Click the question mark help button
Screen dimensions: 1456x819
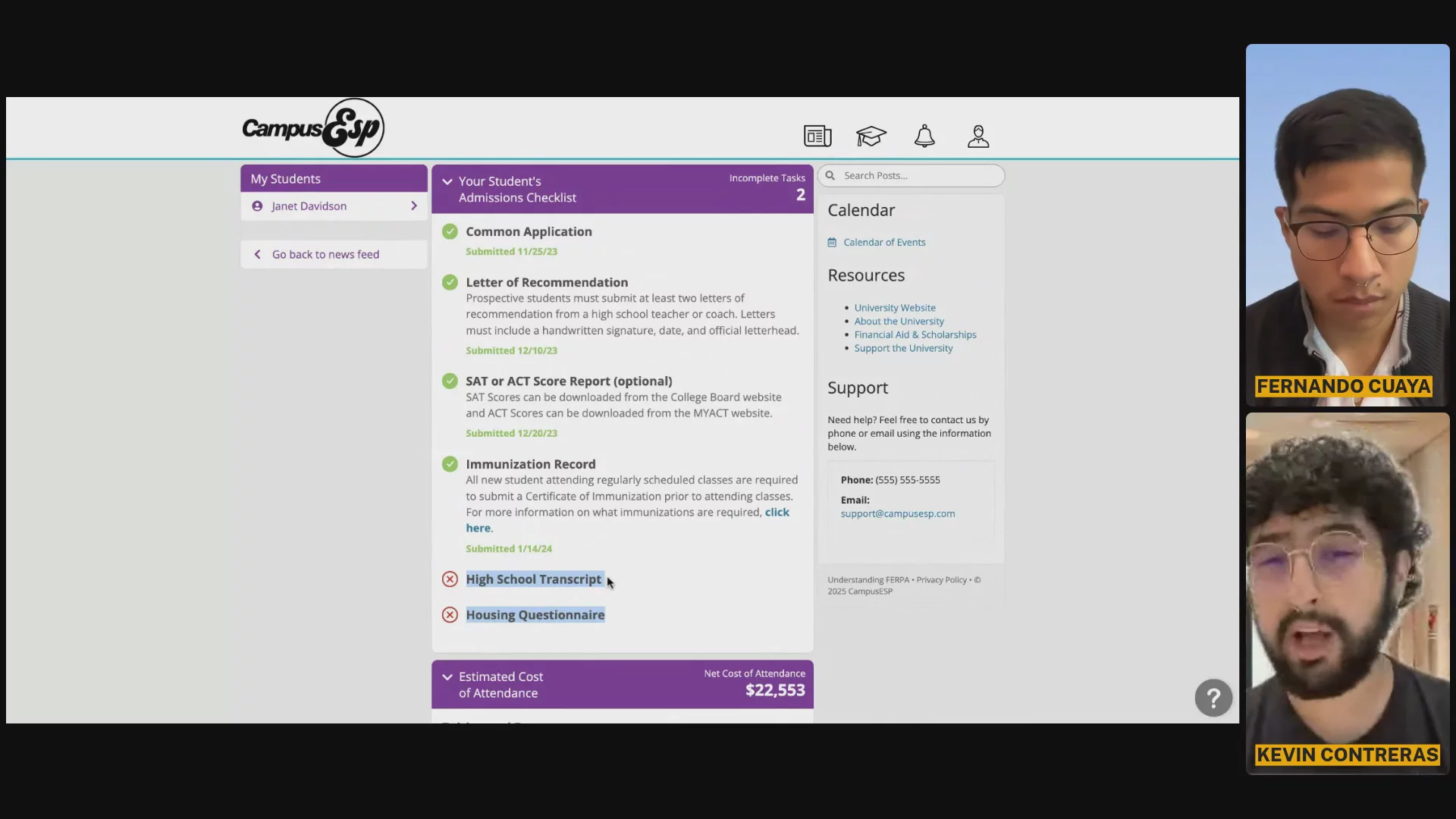(x=1213, y=698)
